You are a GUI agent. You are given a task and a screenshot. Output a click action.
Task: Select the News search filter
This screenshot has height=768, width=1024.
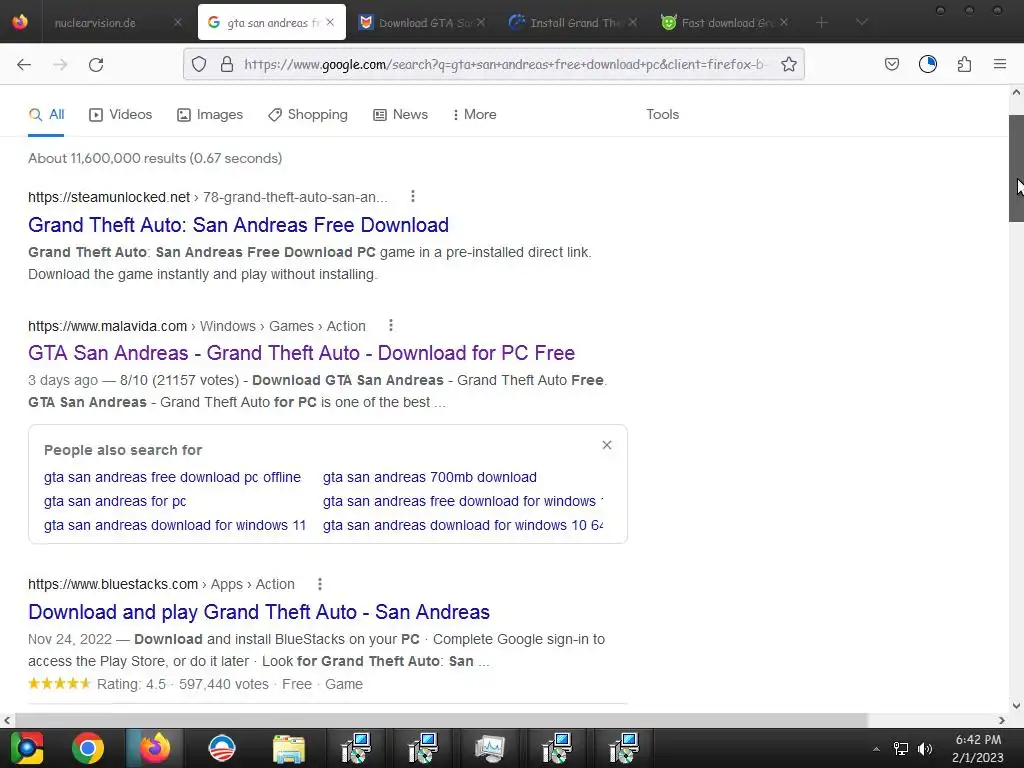[x=400, y=114]
